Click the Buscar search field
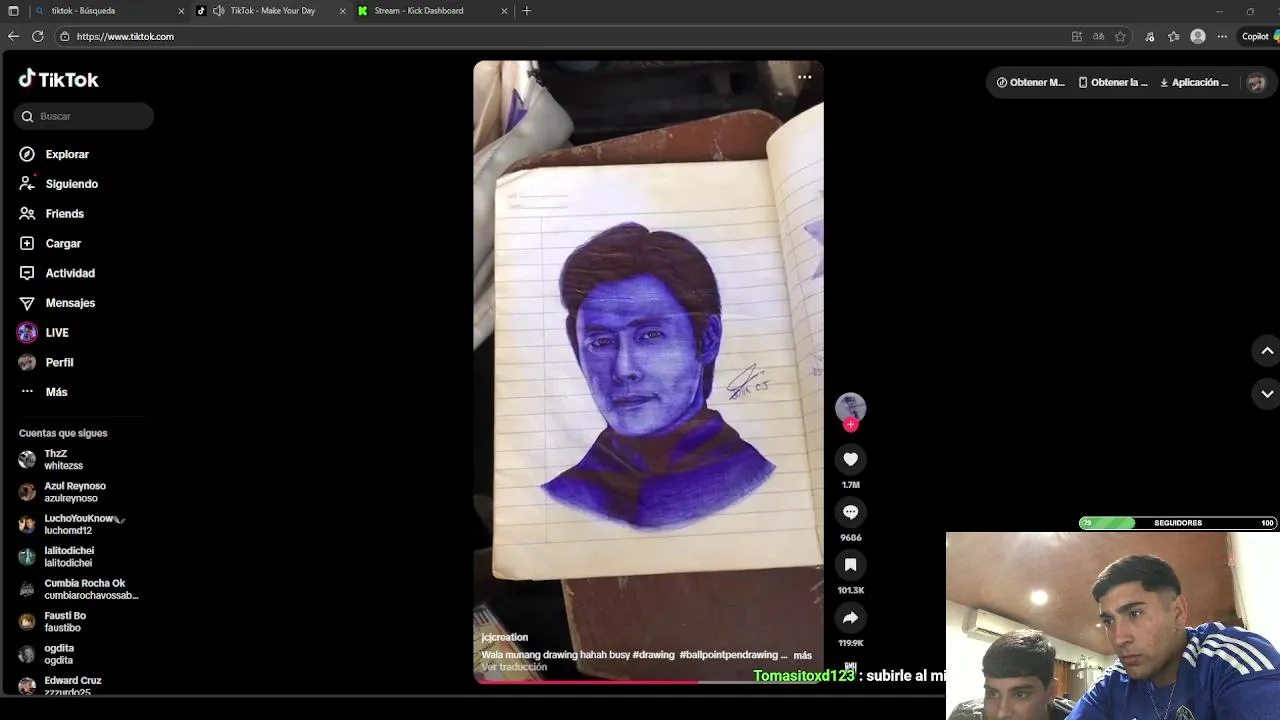 tap(84, 116)
